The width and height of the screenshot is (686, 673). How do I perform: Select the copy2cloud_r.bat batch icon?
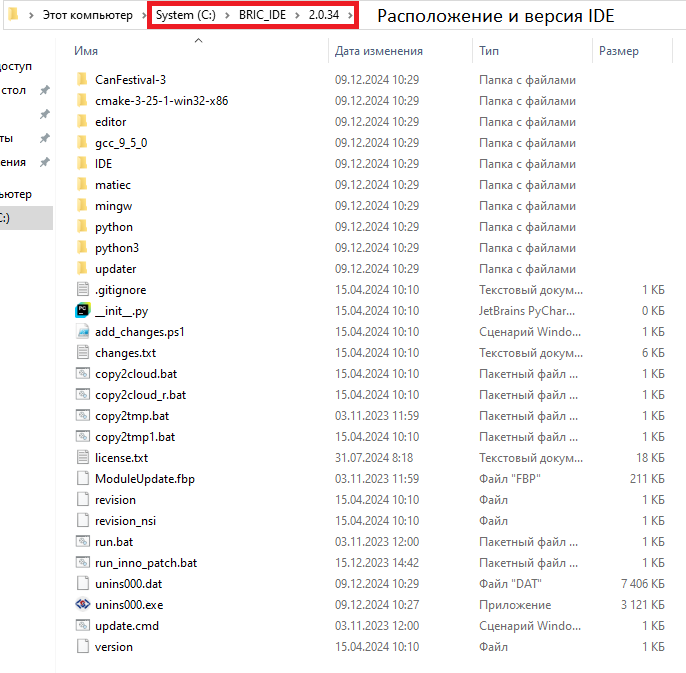point(83,394)
